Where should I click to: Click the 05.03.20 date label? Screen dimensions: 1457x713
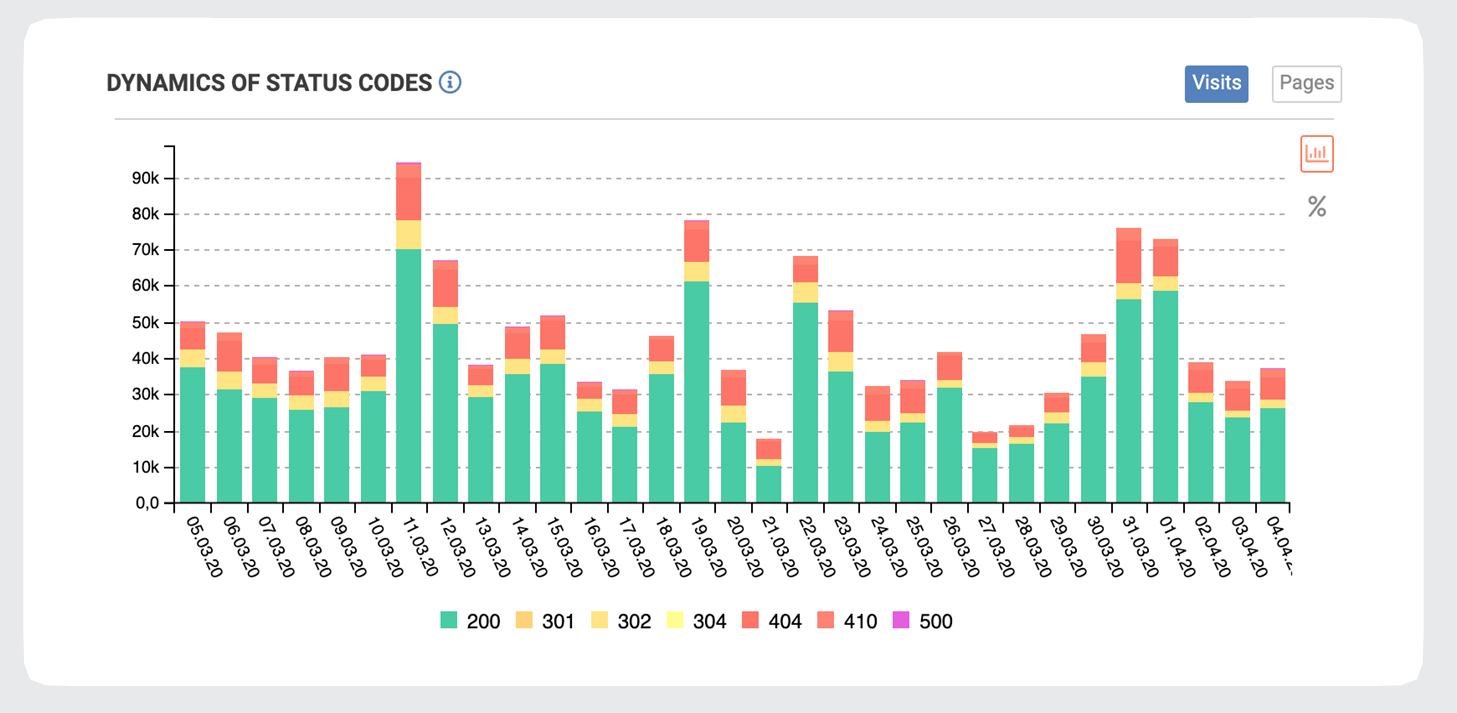[204, 546]
